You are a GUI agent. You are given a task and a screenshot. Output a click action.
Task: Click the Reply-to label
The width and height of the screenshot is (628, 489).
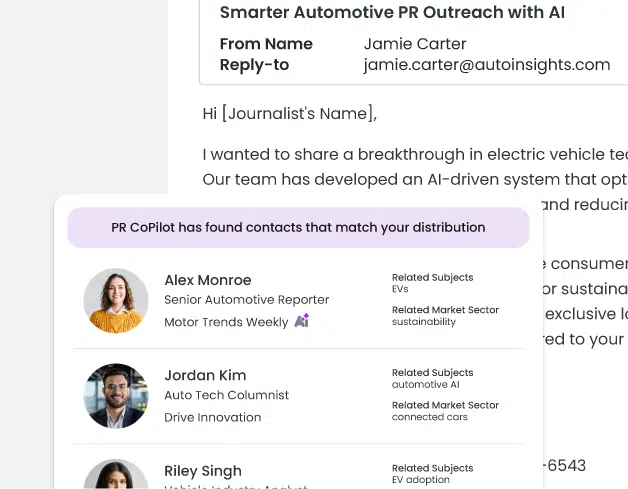point(254,65)
